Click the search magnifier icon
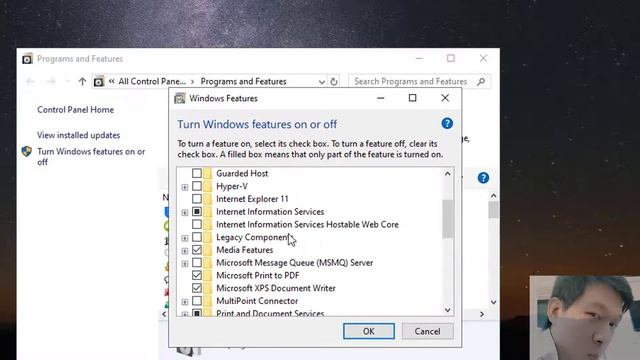640x360 pixels. coord(481,82)
